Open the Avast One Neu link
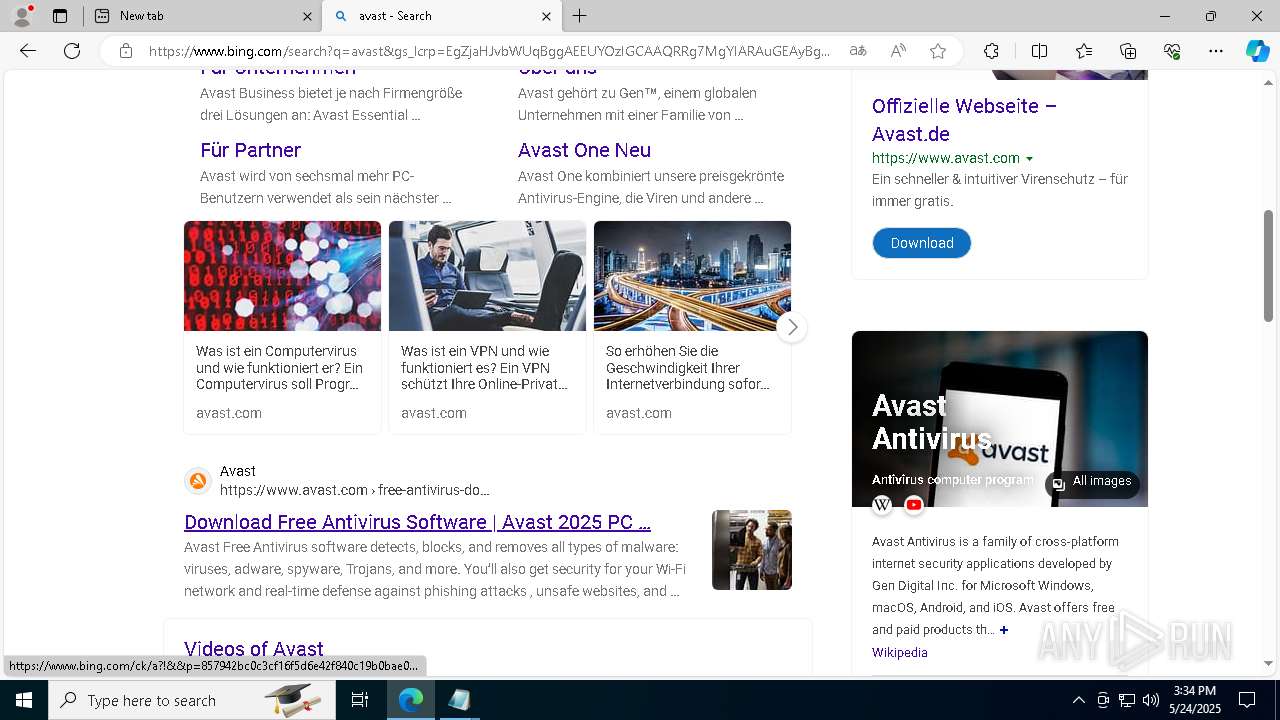 [584, 150]
